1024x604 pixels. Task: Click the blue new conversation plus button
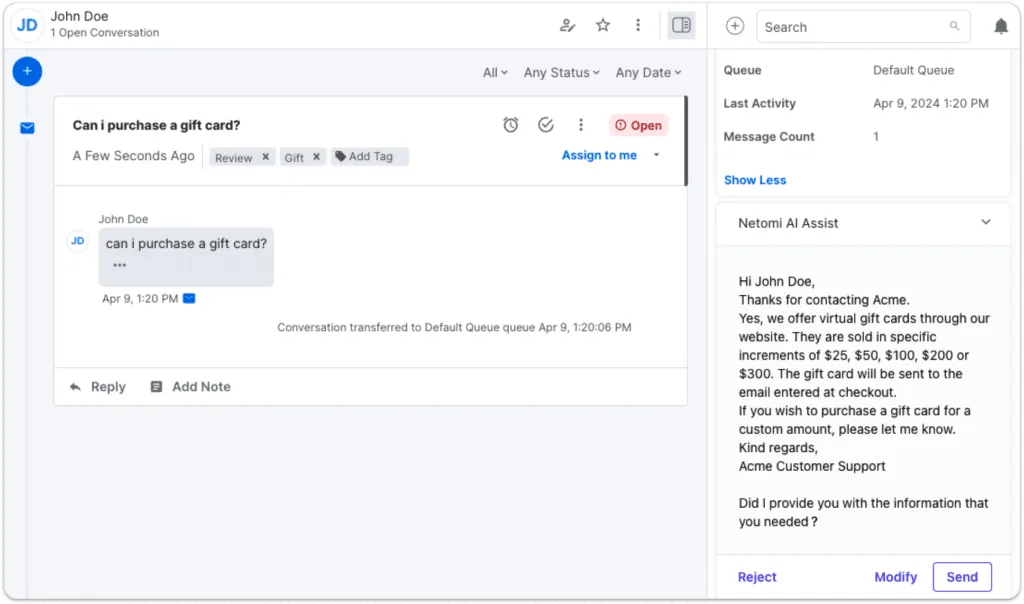point(27,71)
